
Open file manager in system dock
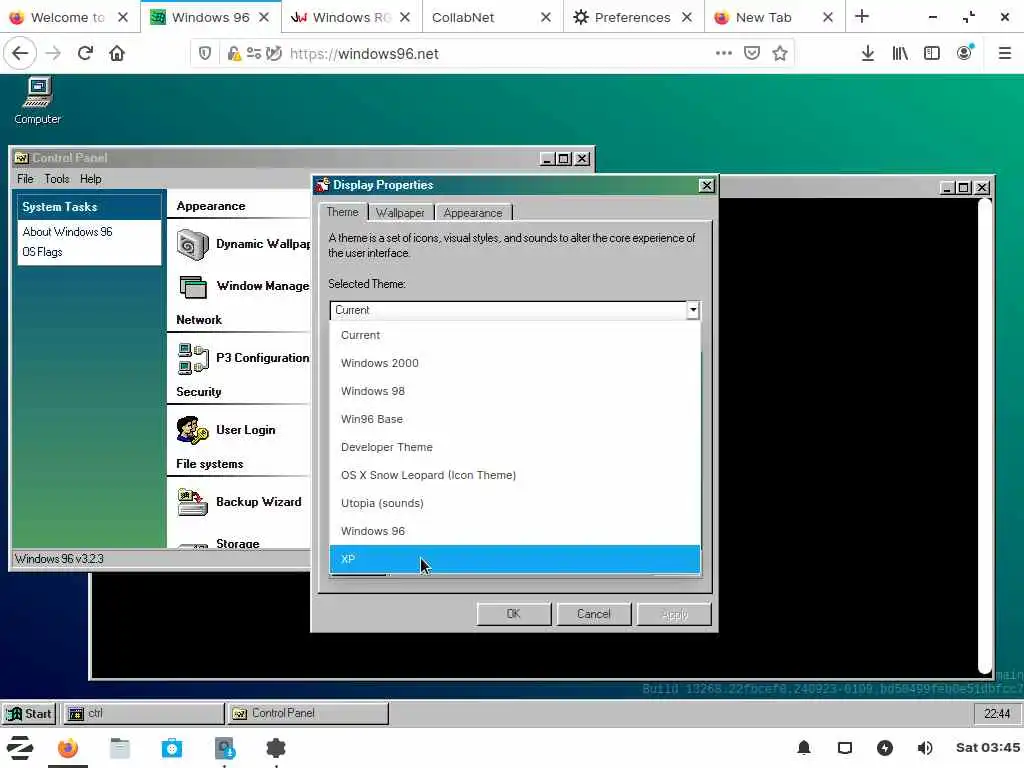click(x=120, y=748)
